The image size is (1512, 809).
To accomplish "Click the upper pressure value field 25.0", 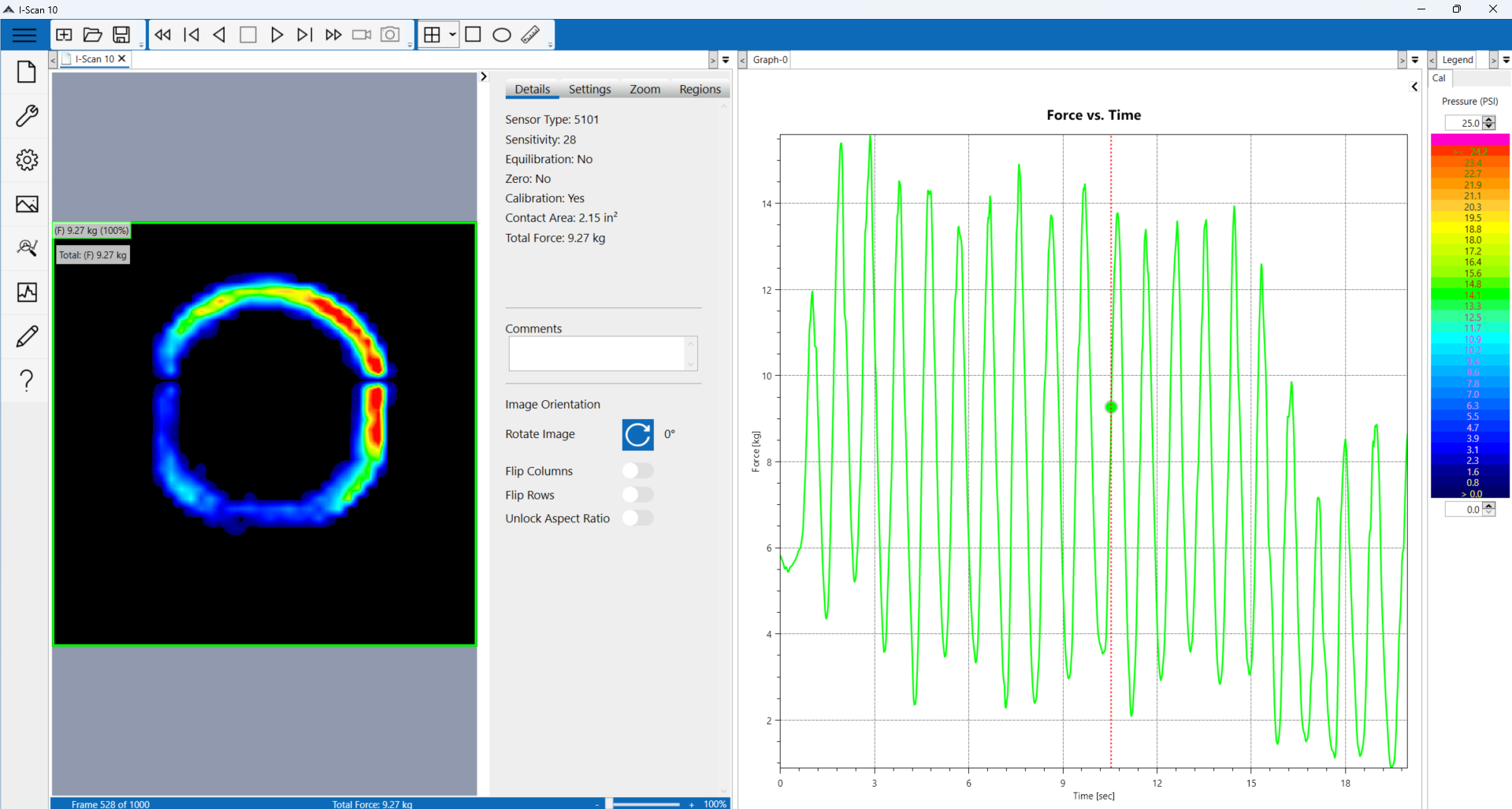I will click(x=1464, y=123).
